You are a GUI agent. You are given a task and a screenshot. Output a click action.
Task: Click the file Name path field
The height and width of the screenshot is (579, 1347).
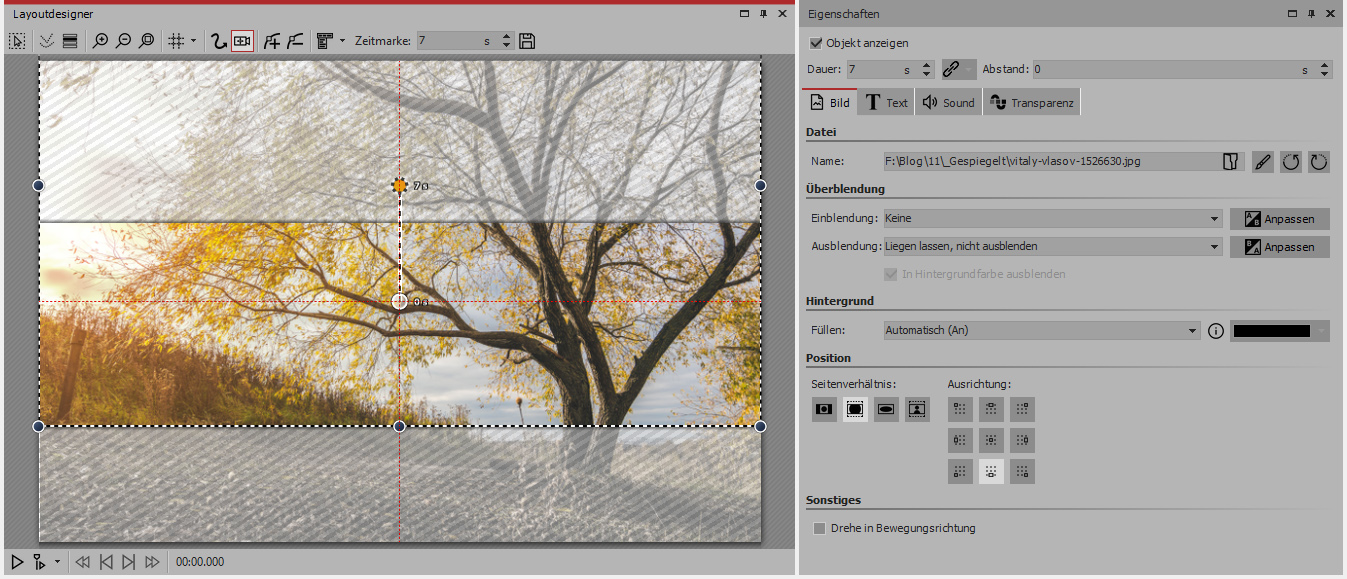1052,161
